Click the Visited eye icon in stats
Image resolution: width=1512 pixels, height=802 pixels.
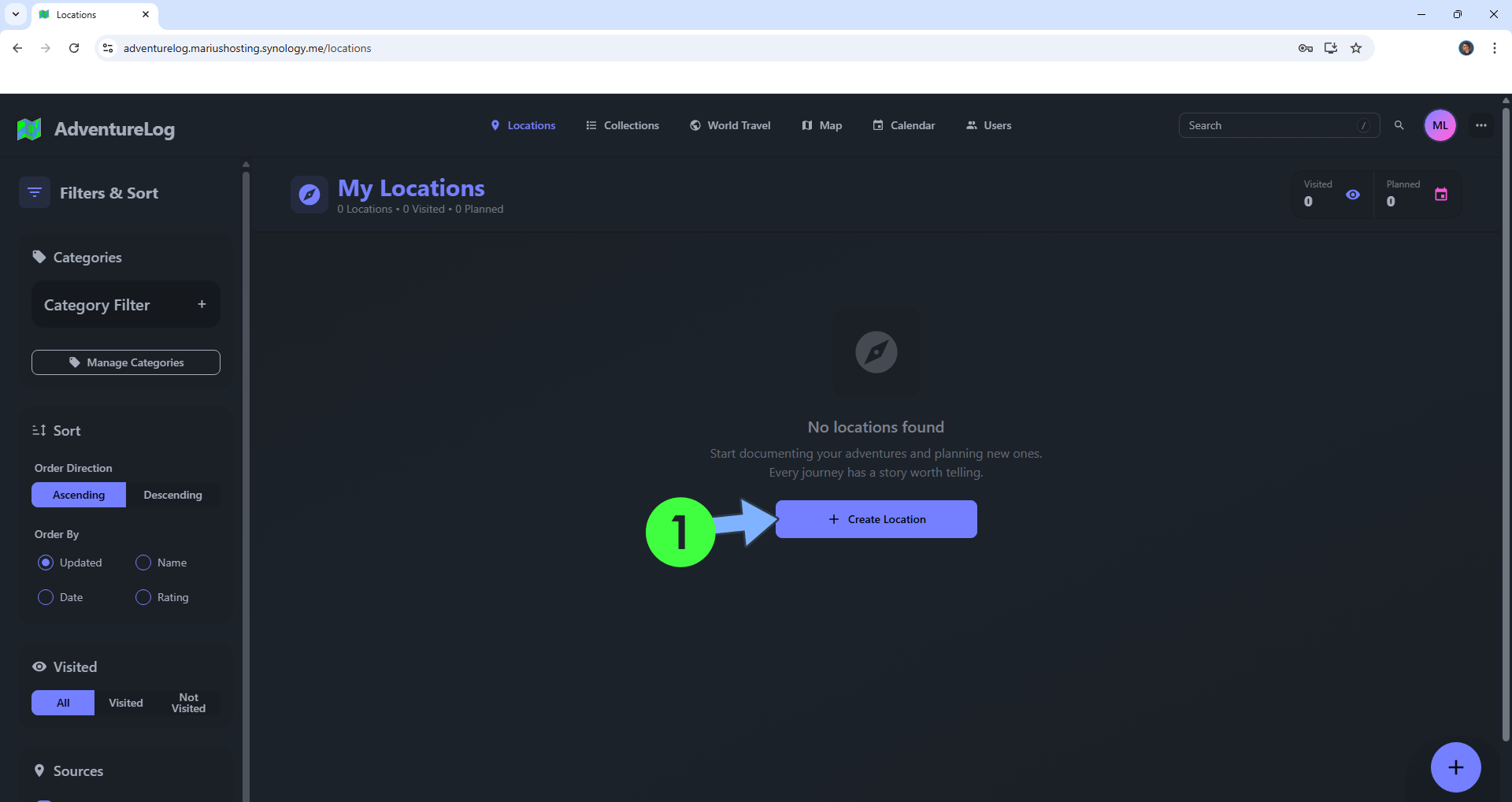pos(1352,195)
